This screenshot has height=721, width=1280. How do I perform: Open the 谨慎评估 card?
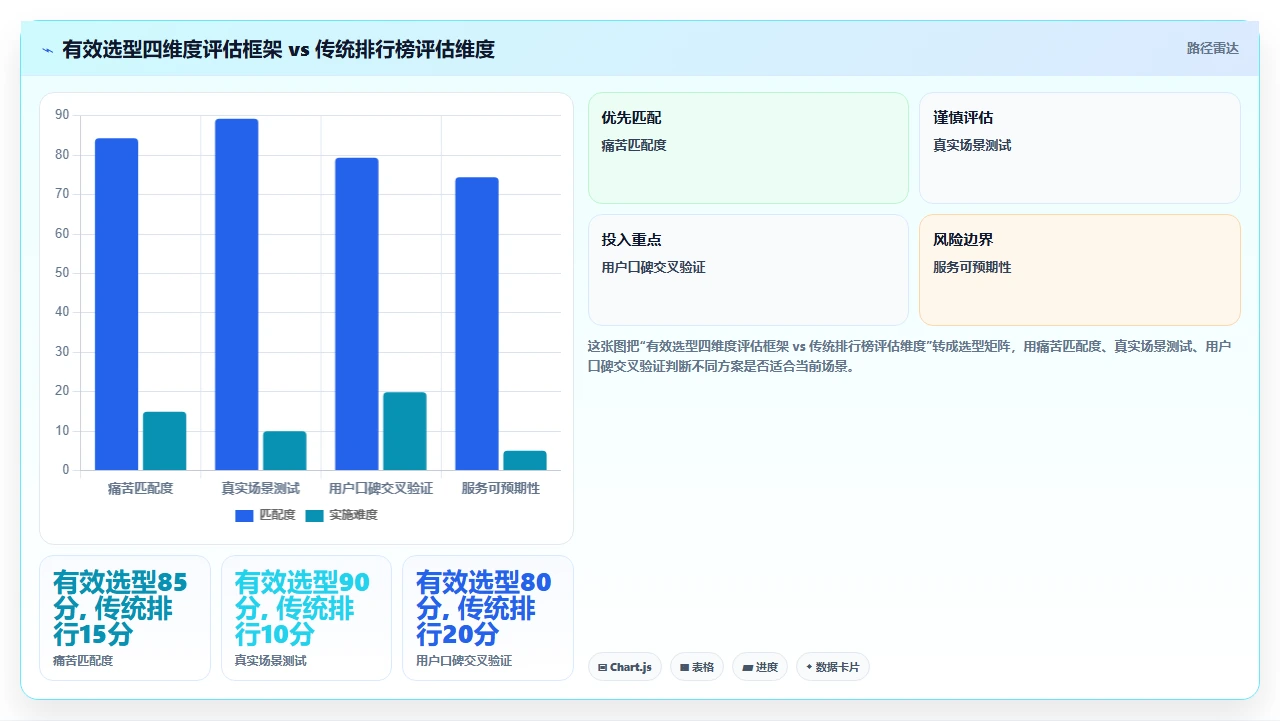pos(1080,148)
